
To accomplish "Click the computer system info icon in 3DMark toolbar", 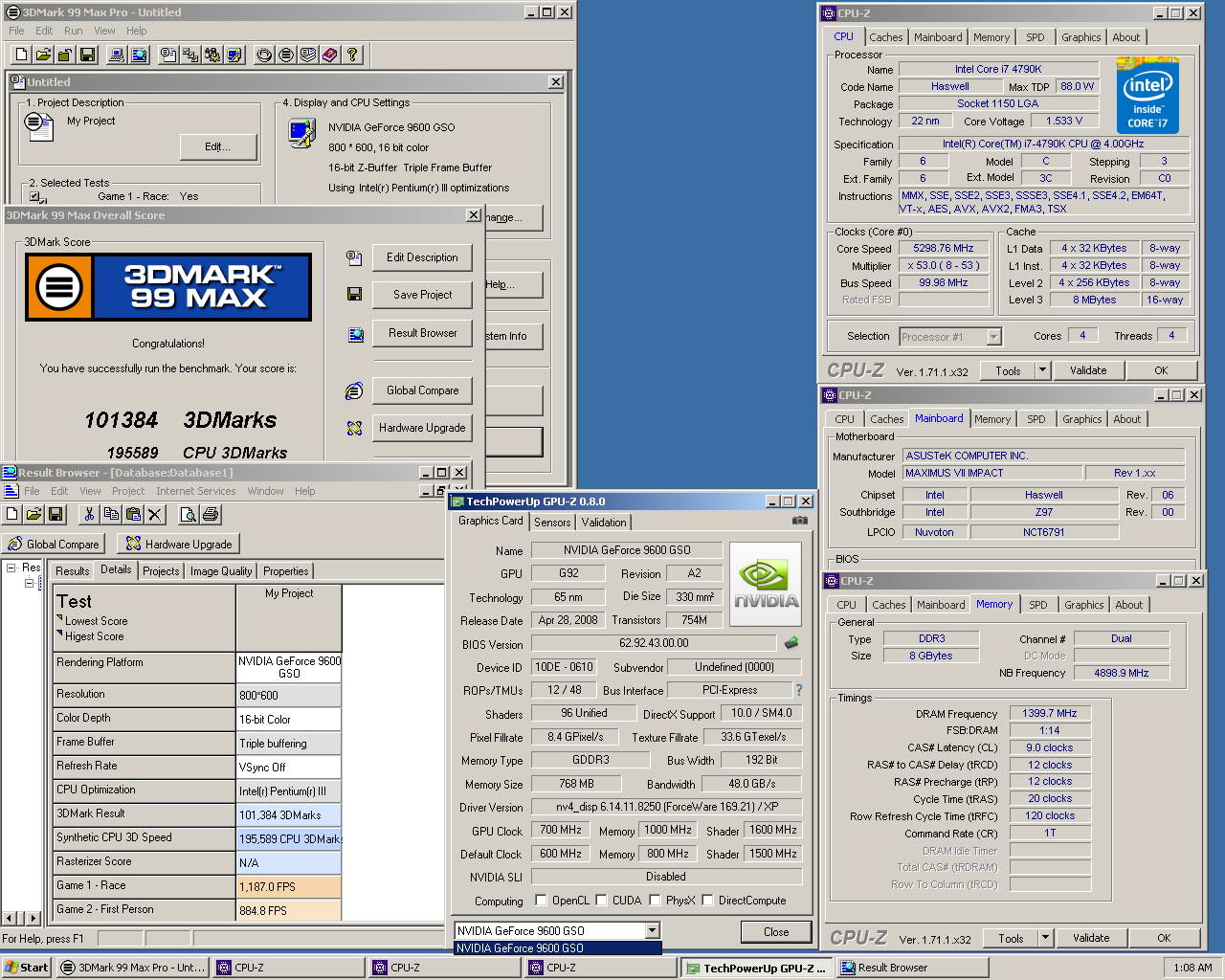I will tap(116, 55).
